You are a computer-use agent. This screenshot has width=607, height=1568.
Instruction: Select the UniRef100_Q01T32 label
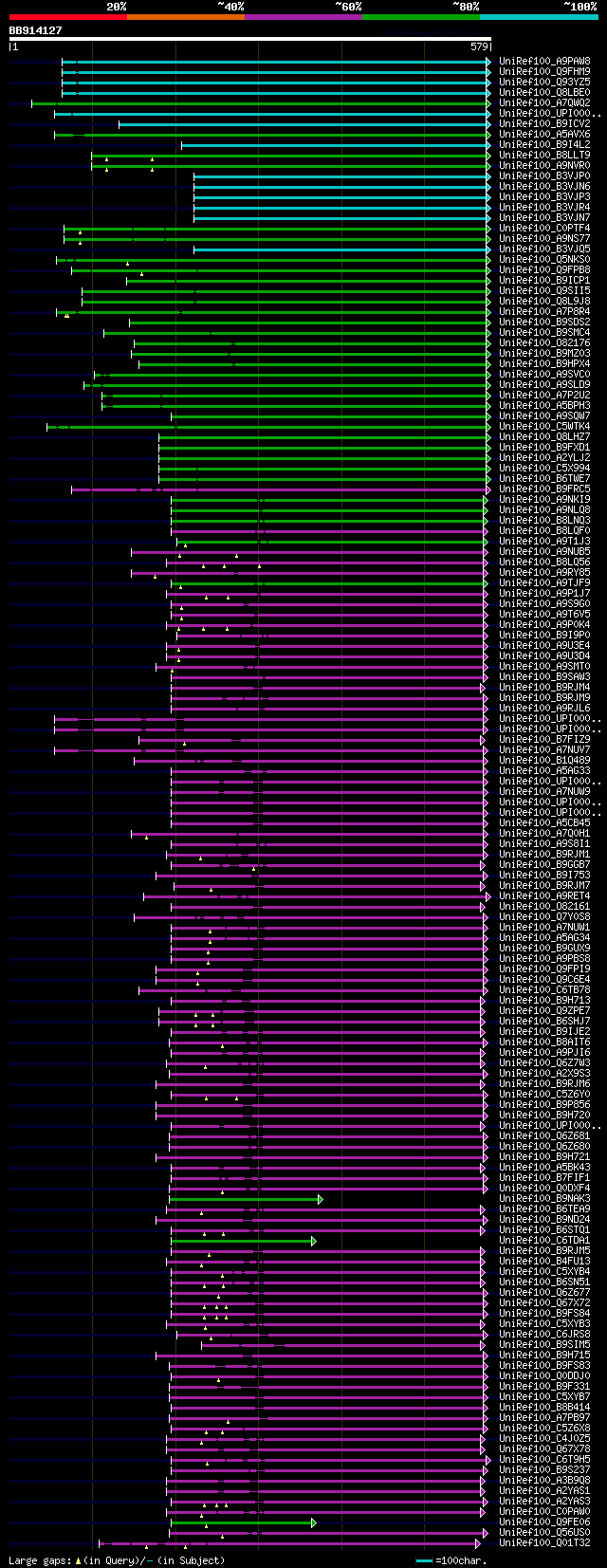pyautogui.click(x=544, y=1542)
